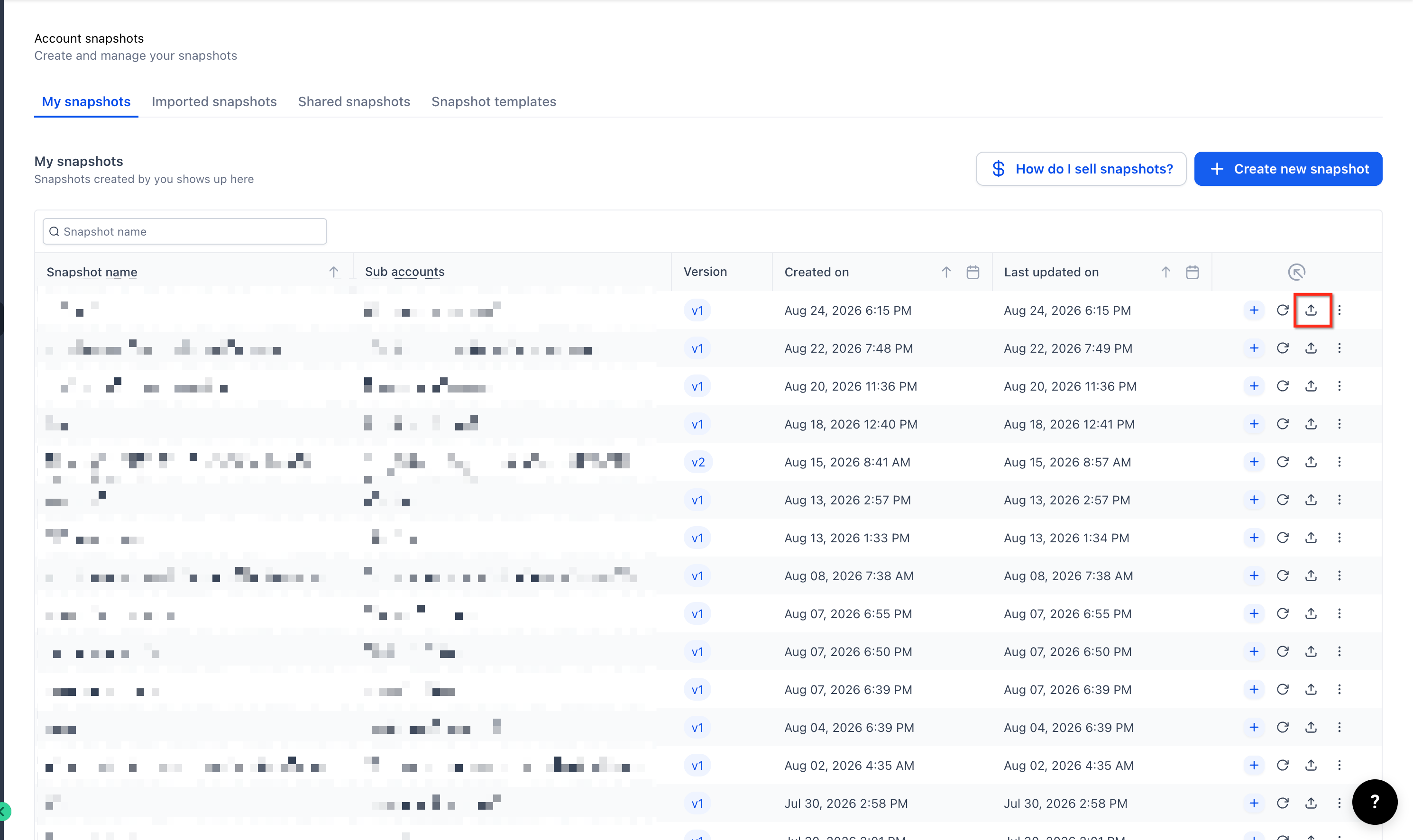This screenshot has width=1413, height=840.
Task: Share snapshot created Aug 13 1:33 PM
Action: (x=1311, y=538)
